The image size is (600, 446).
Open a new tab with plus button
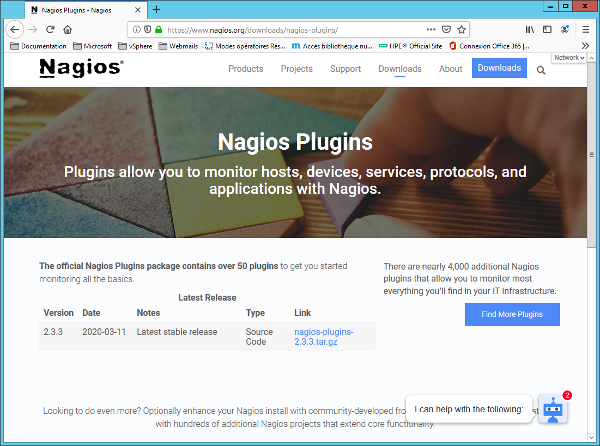[156, 9]
